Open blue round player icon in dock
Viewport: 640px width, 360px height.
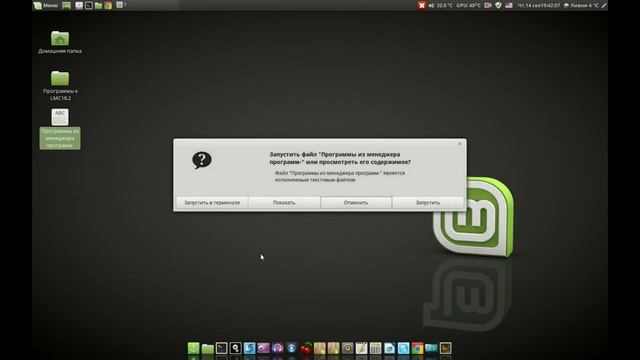pyautogui.click(x=291, y=348)
